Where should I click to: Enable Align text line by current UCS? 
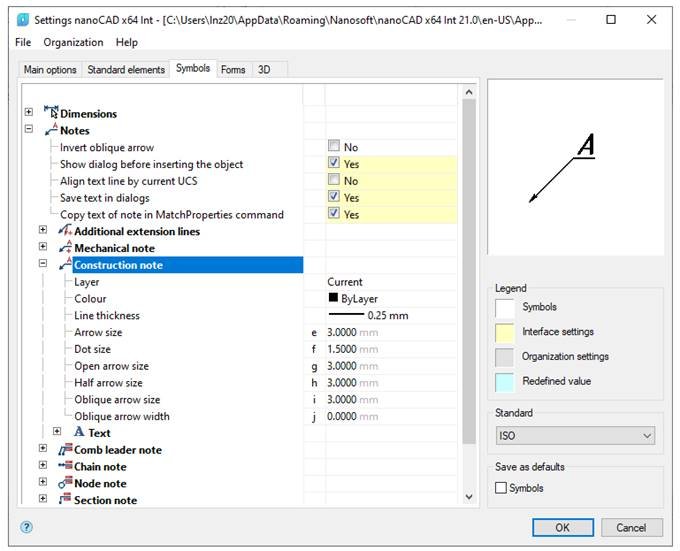pos(333,179)
